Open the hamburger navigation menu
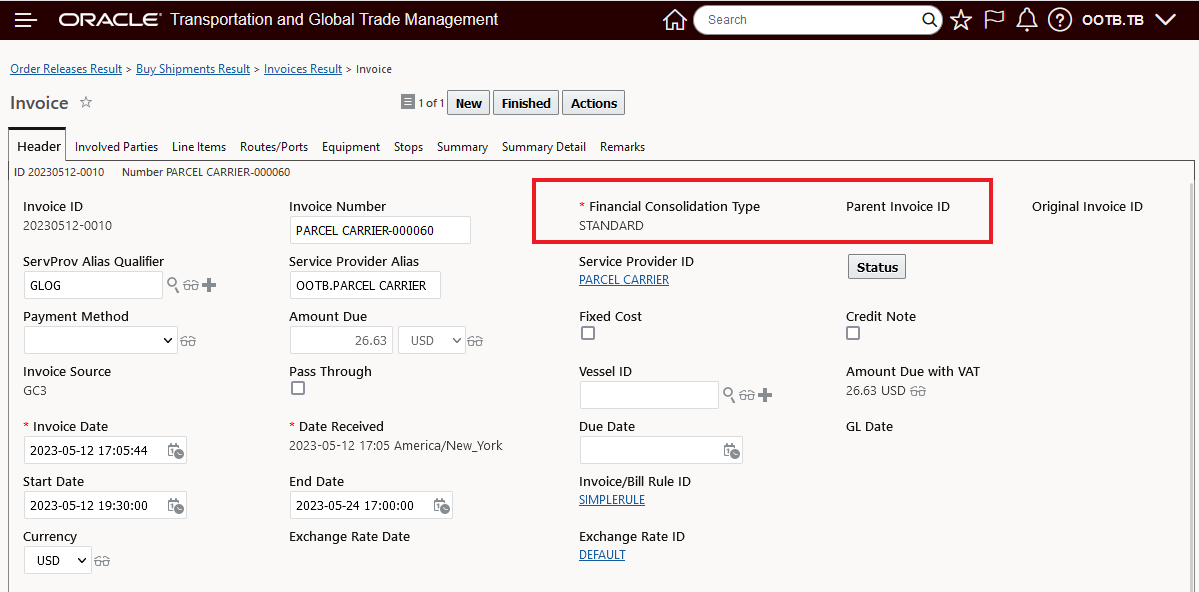The image size is (1199, 592). [26, 20]
